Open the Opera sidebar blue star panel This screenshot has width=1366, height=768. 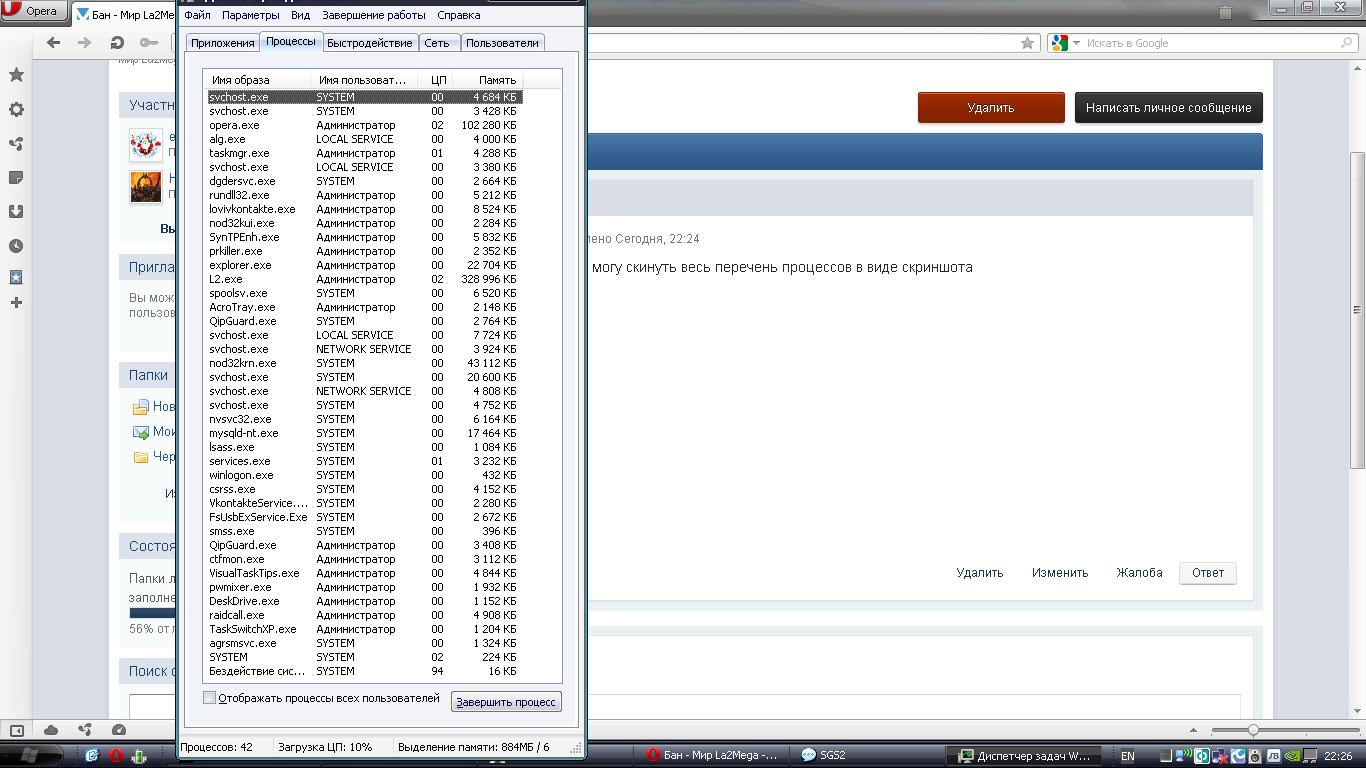click(x=16, y=277)
